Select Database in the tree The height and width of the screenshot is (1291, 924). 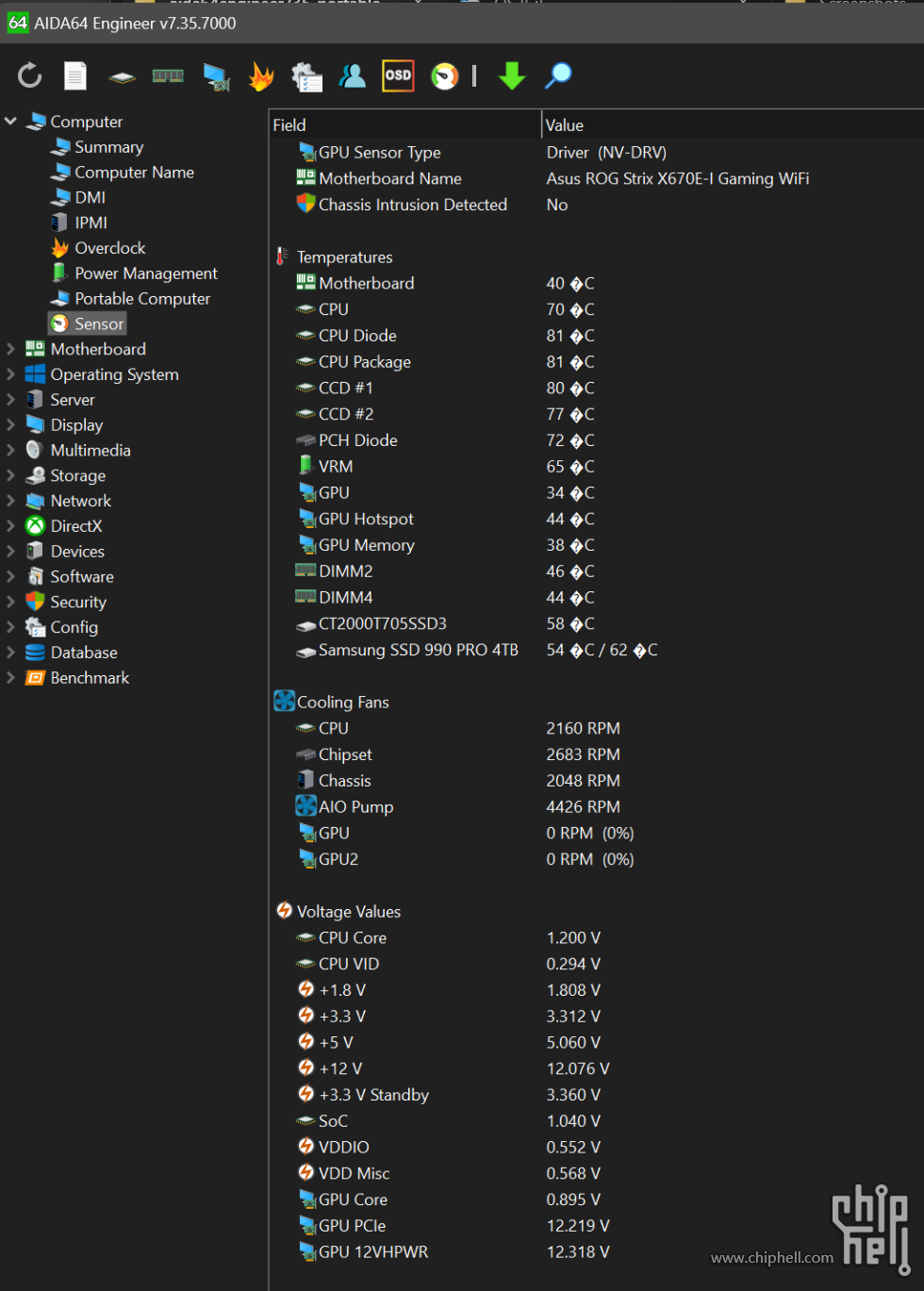point(72,653)
